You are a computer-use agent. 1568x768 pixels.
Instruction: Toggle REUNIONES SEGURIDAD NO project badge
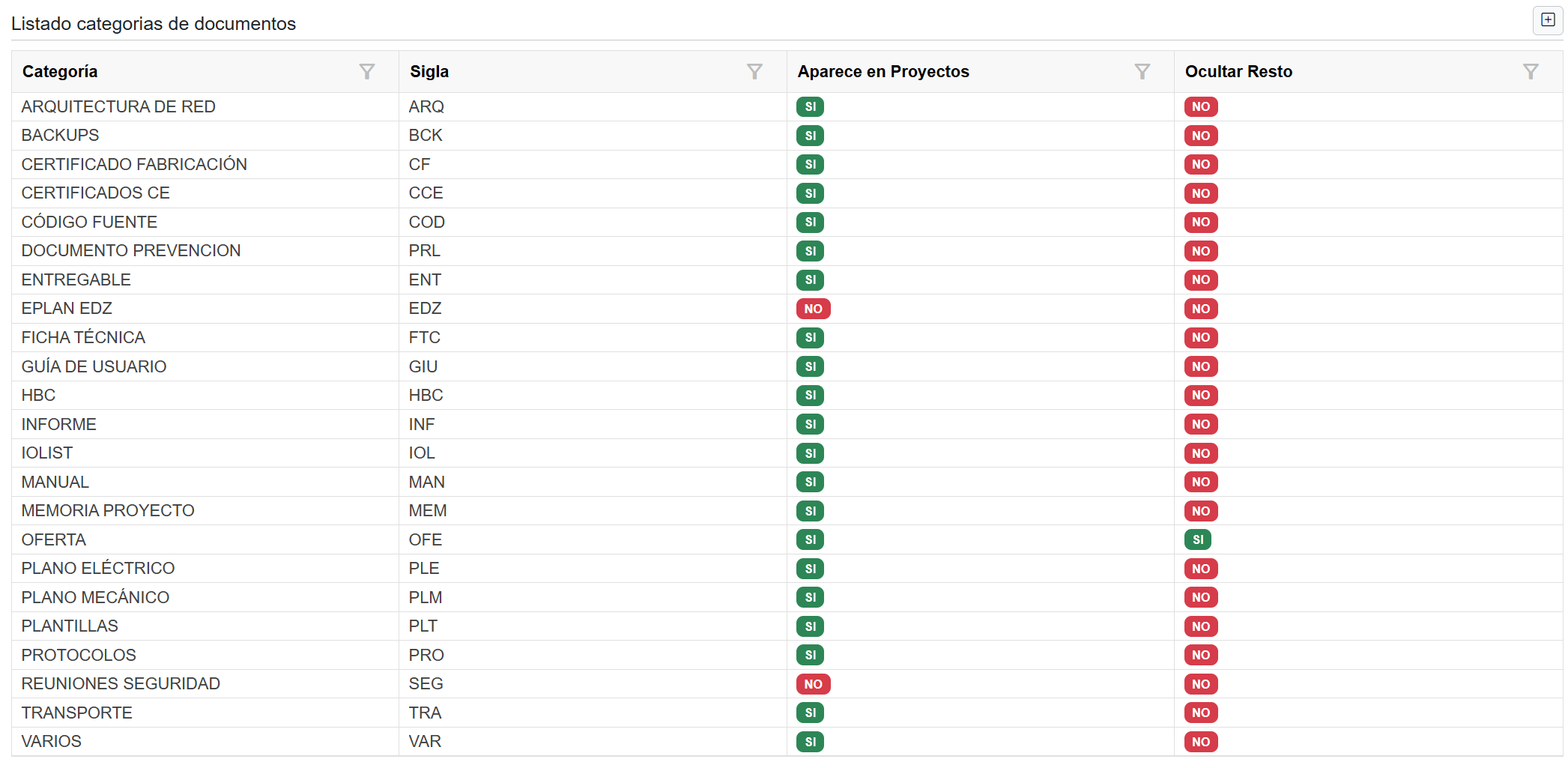coord(813,684)
